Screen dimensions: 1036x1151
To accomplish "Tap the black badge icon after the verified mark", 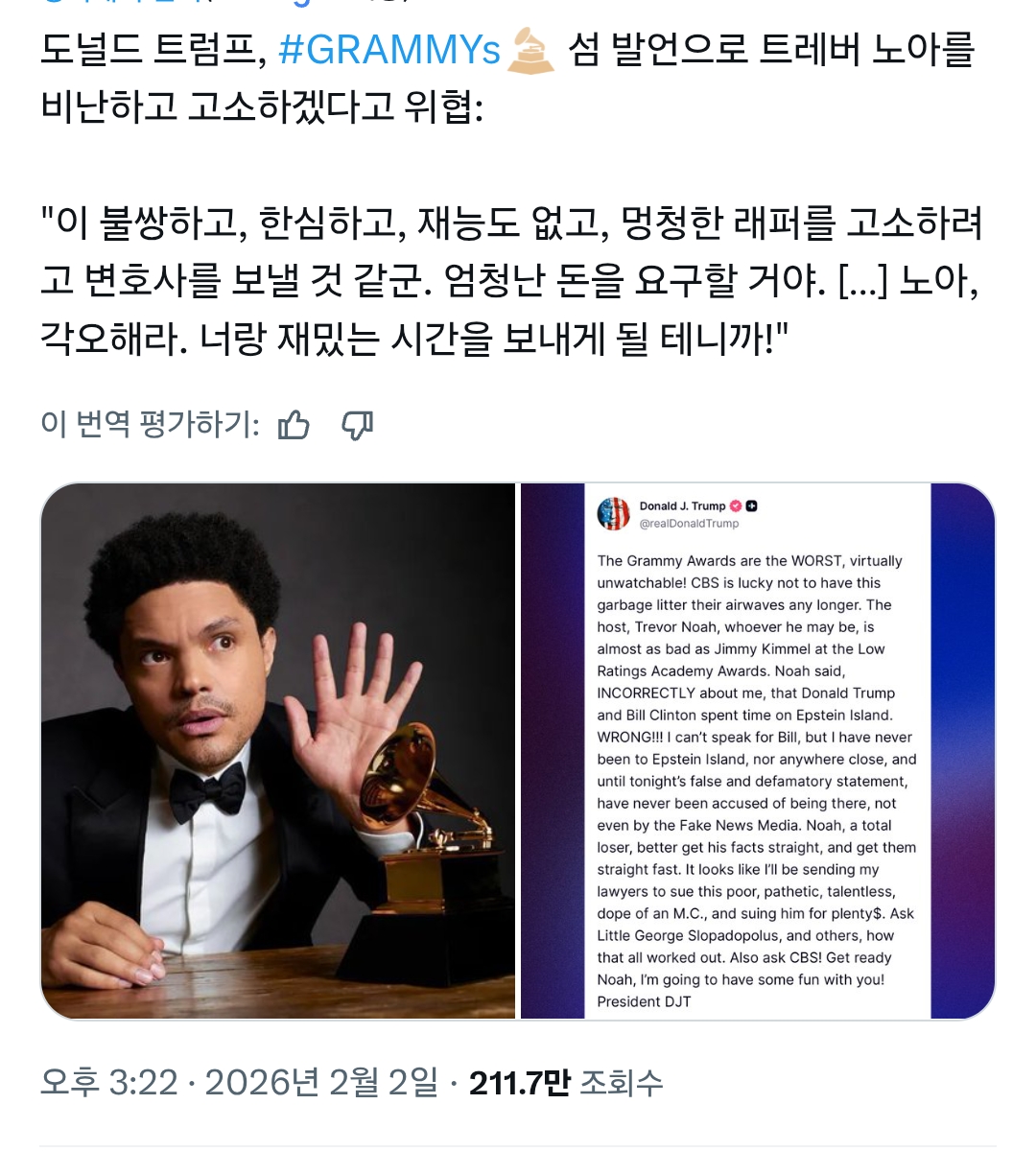I will click(x=752, y=506).
